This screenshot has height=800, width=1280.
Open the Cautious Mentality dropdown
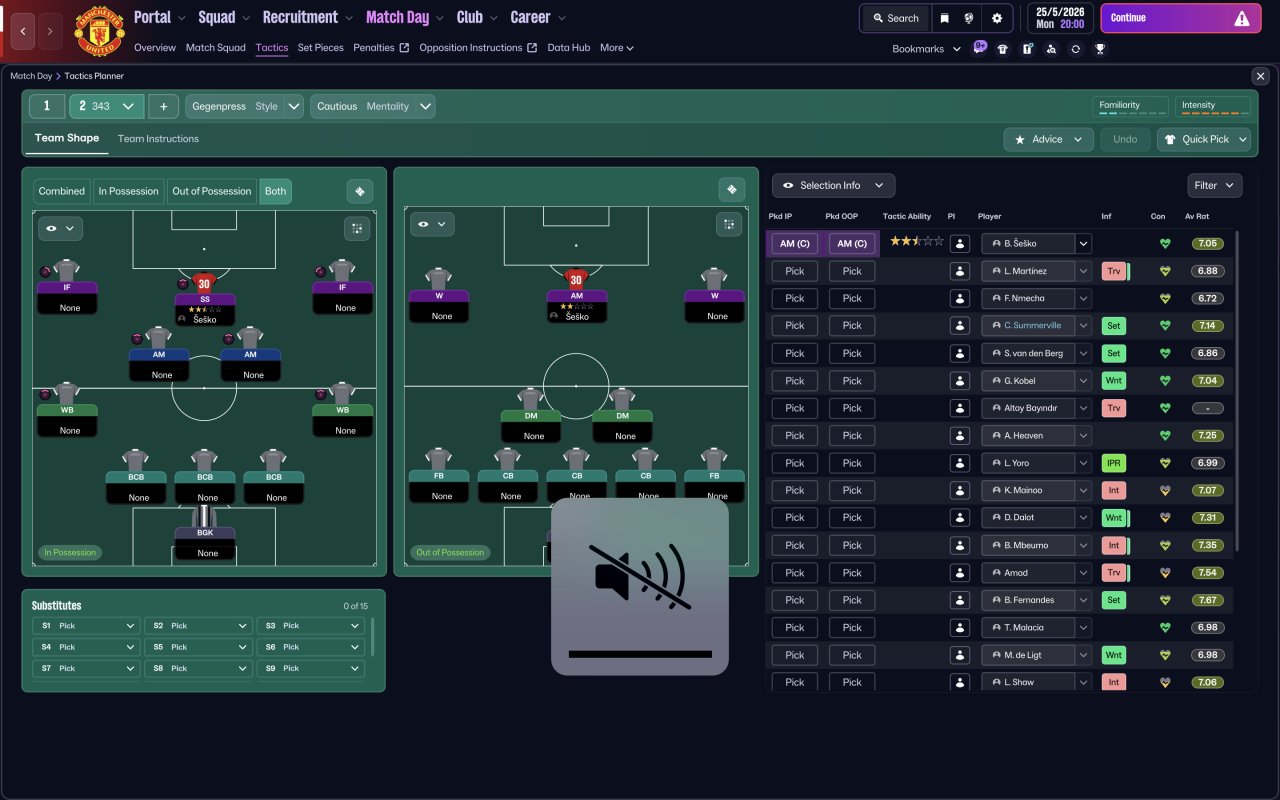point(372,106)
